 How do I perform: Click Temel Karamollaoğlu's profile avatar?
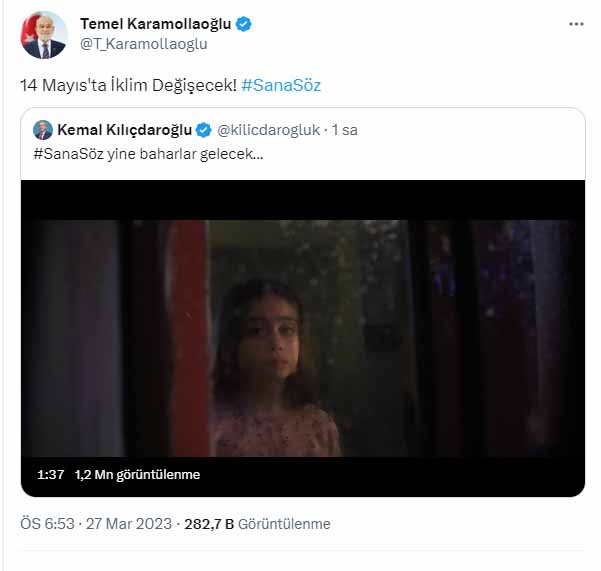click(x=44, y=34)
